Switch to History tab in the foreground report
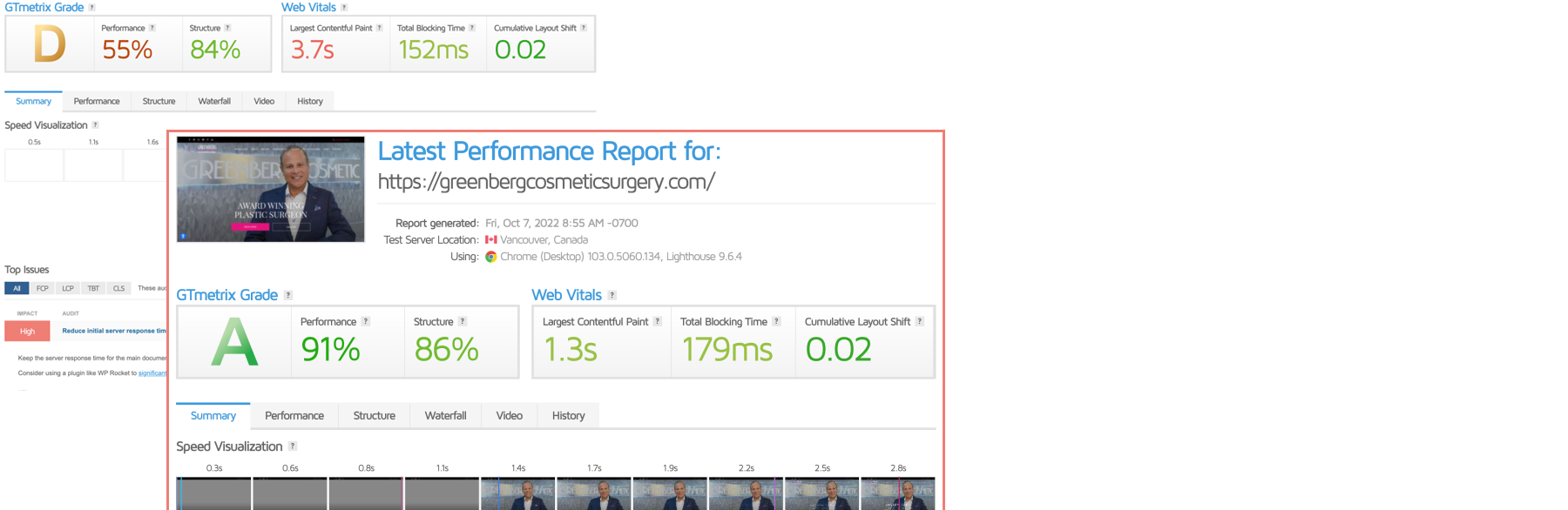This screenshot has height=510, width=1568. [568, 416]
